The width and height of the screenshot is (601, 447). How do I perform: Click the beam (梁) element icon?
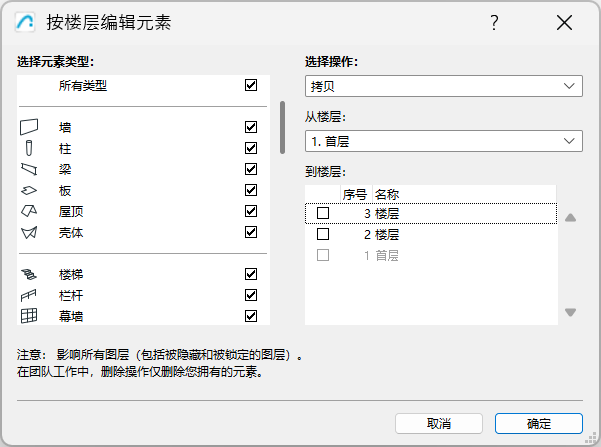point(29,169)
